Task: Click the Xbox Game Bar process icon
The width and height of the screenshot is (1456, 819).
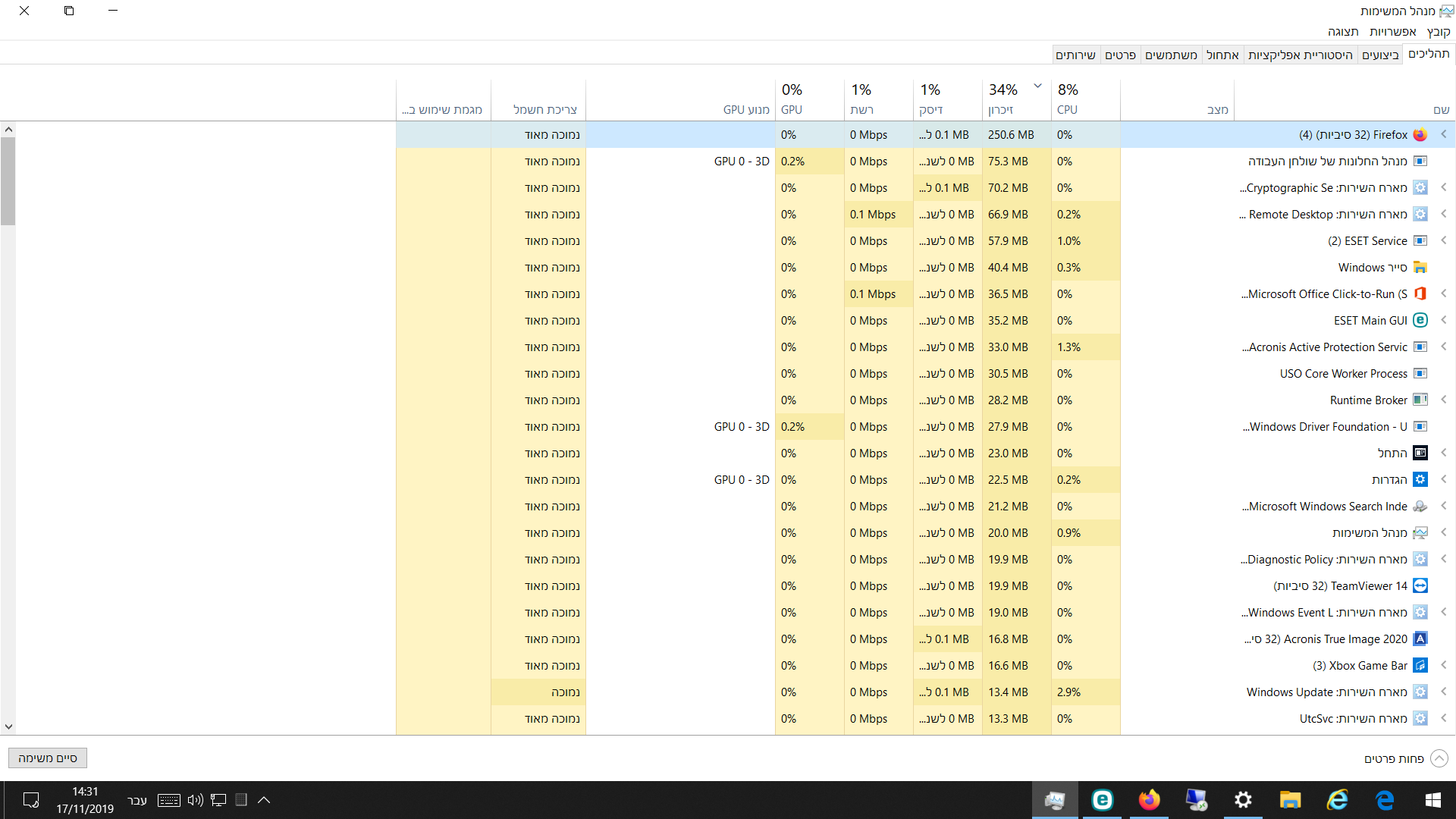Action: 1420,666
